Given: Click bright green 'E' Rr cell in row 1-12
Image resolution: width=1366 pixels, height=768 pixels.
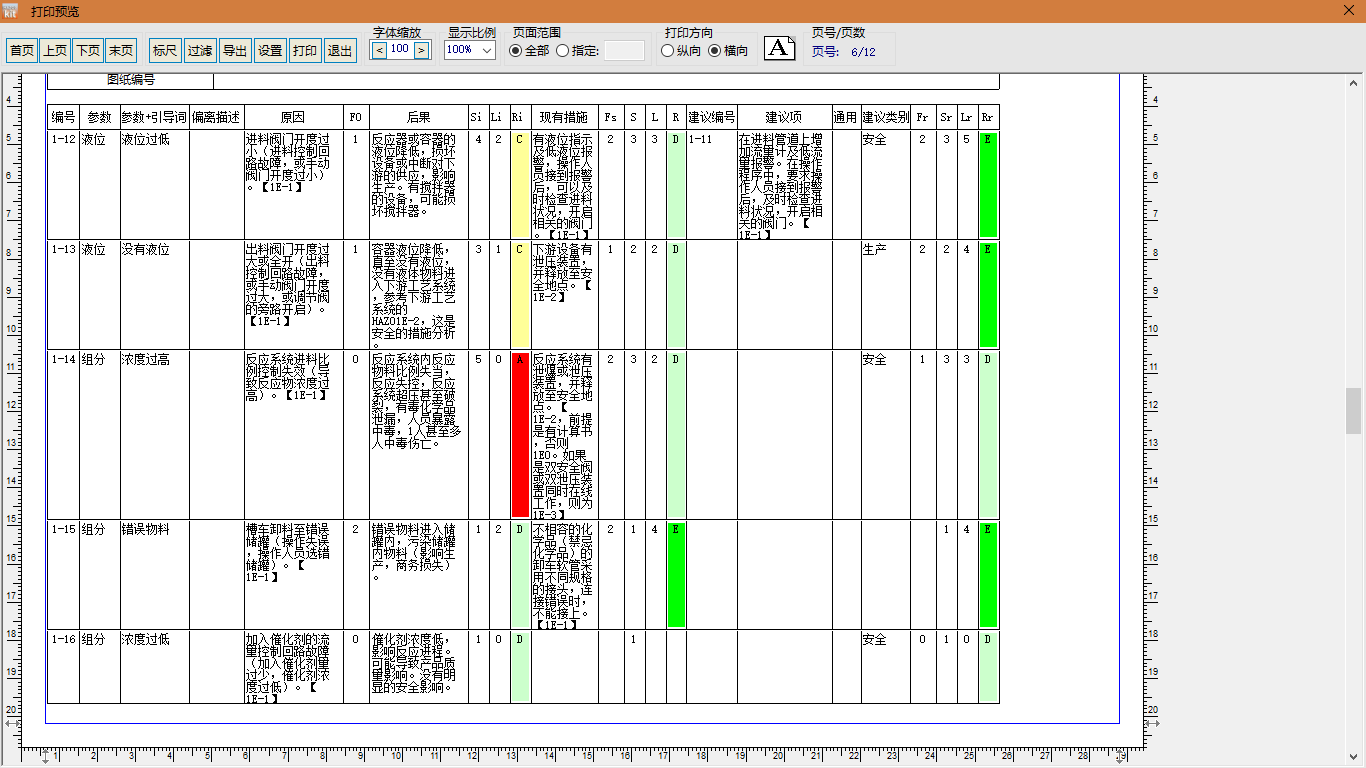Looking at the screenshot, I should (x=988, y=184).
